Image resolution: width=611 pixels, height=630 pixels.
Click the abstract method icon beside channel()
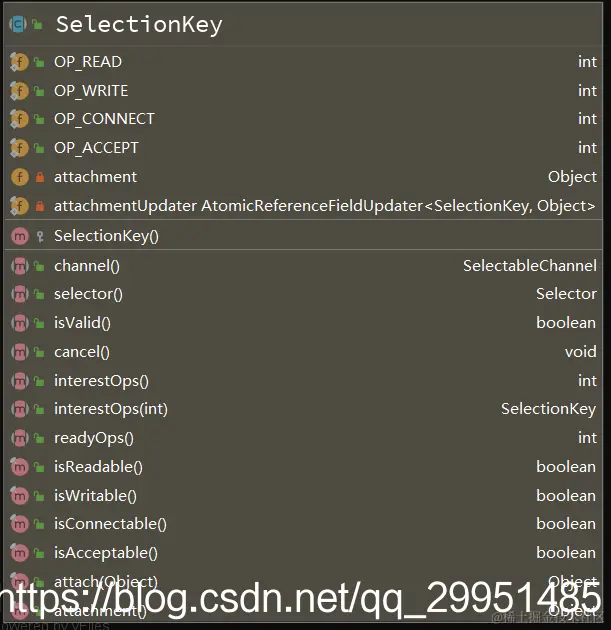point(19,266)
